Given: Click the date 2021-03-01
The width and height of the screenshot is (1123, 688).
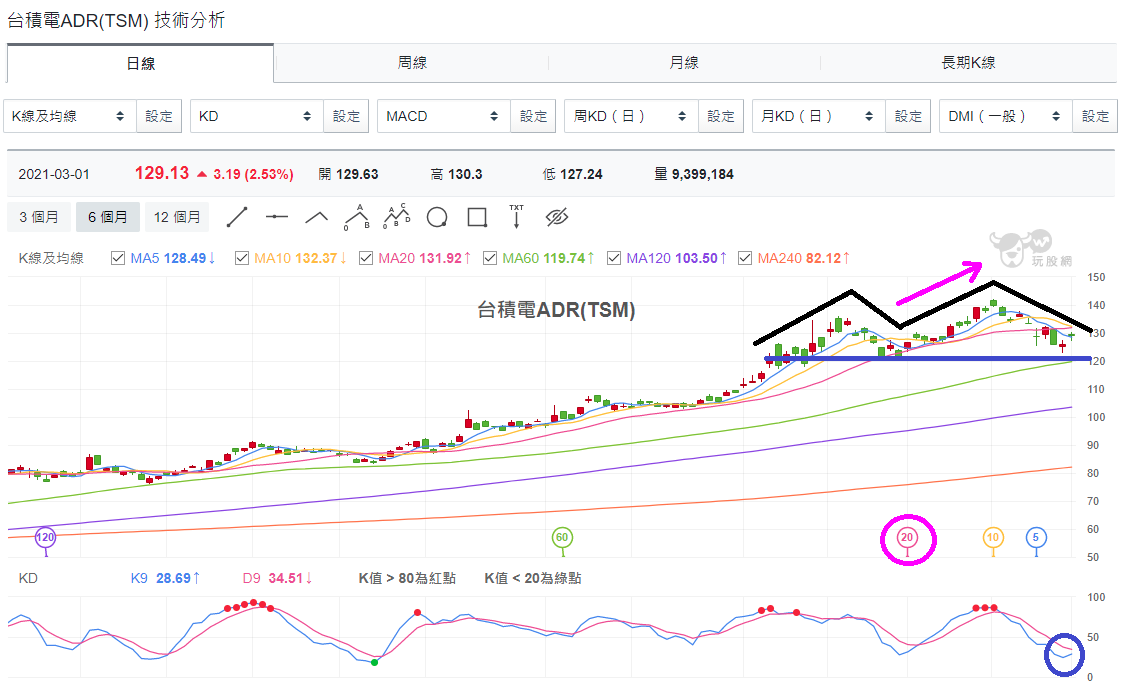Looking at the screenshot, I should click(54, 174).
